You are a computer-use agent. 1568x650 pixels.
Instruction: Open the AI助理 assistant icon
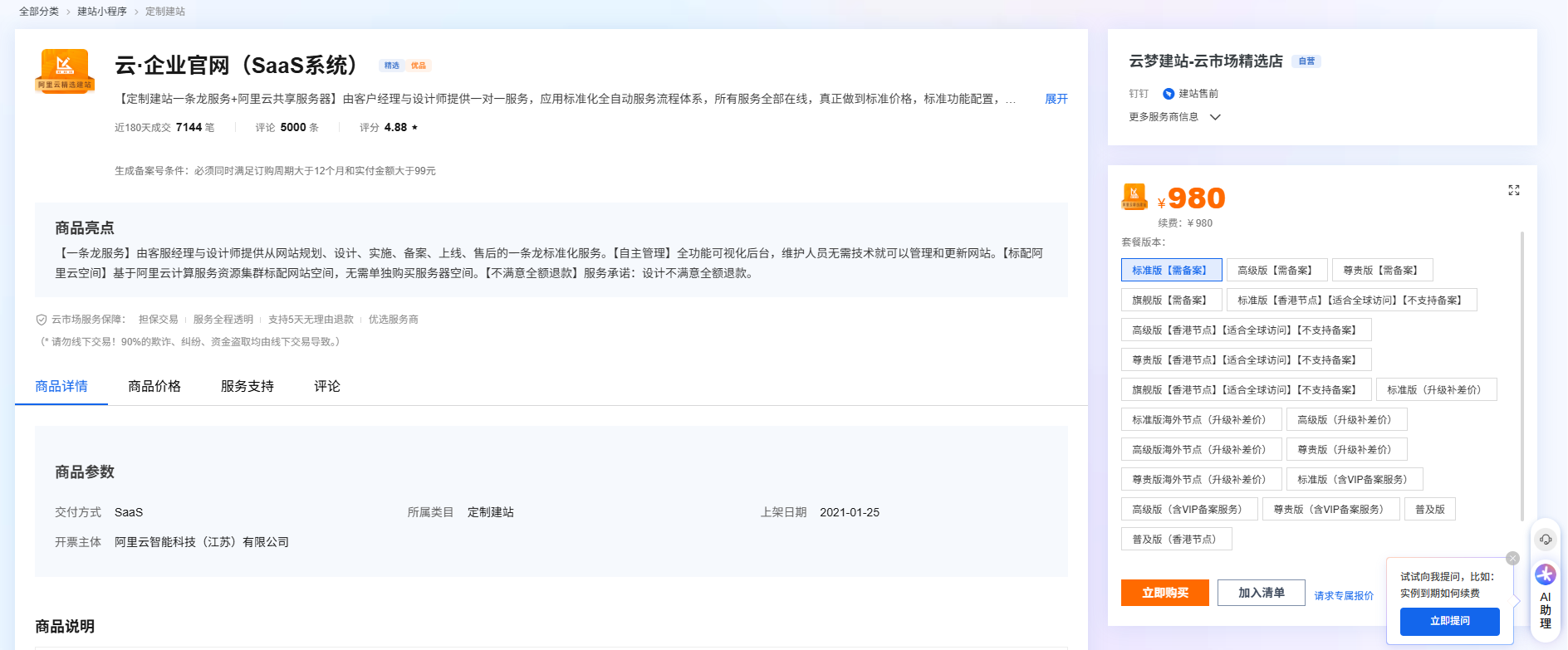(1545, 574)
